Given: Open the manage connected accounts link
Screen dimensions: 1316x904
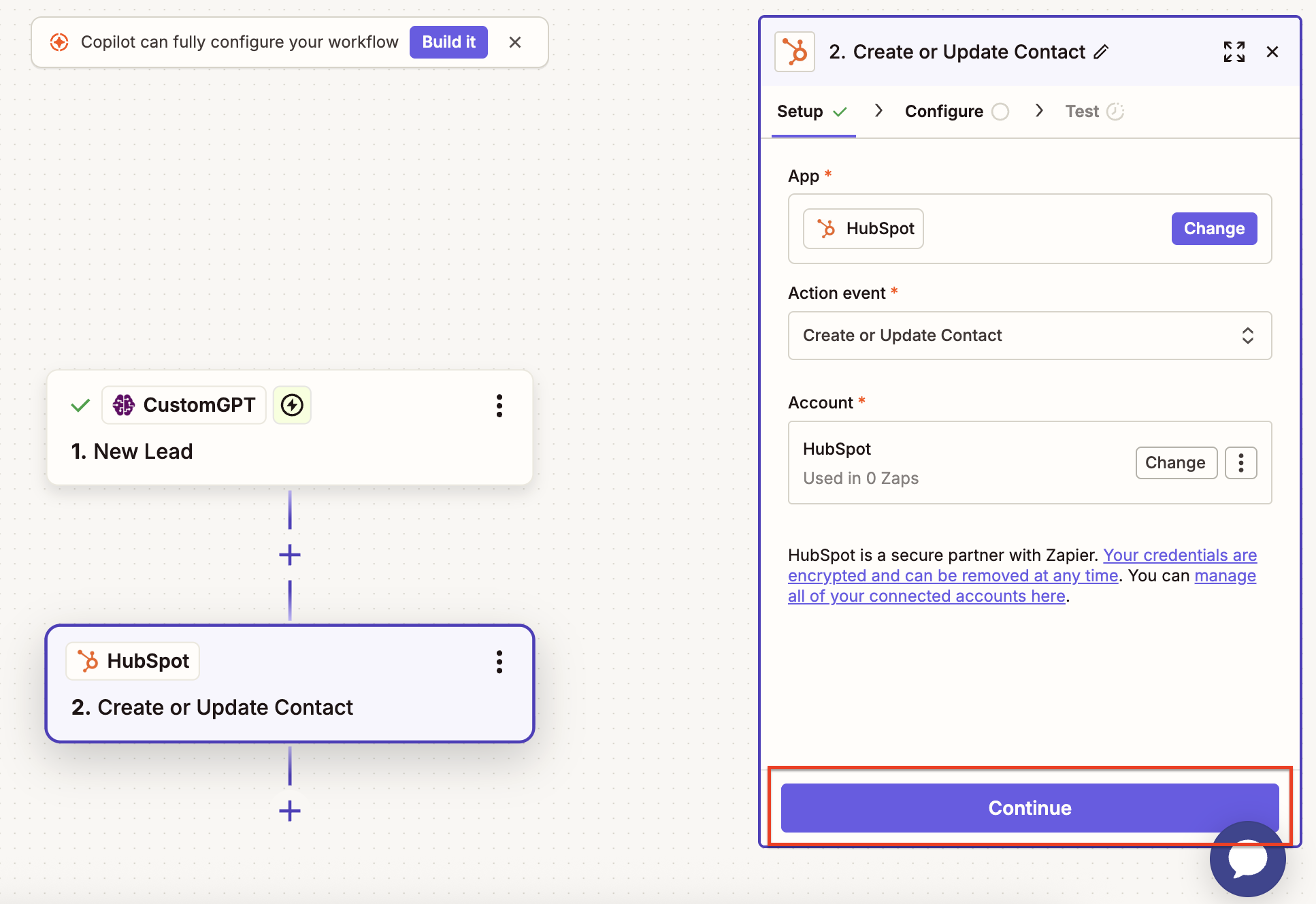Looking at the screenshot, I should coord(926,596).
